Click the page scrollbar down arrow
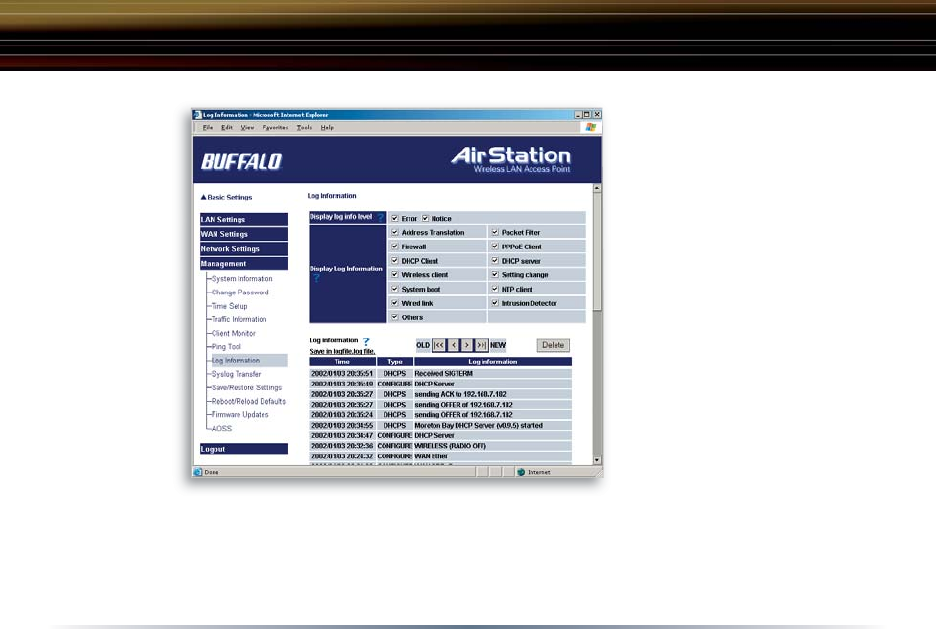The image size is (936, 629). pyautogui.click(x=597, y=460)
